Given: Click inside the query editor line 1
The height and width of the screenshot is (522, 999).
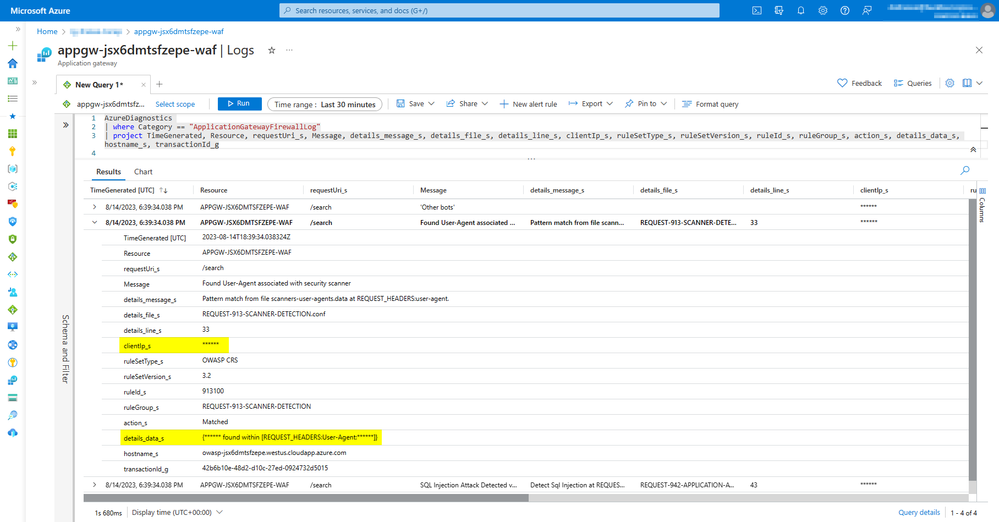Looking at the screenshot, I should [138, 118].
